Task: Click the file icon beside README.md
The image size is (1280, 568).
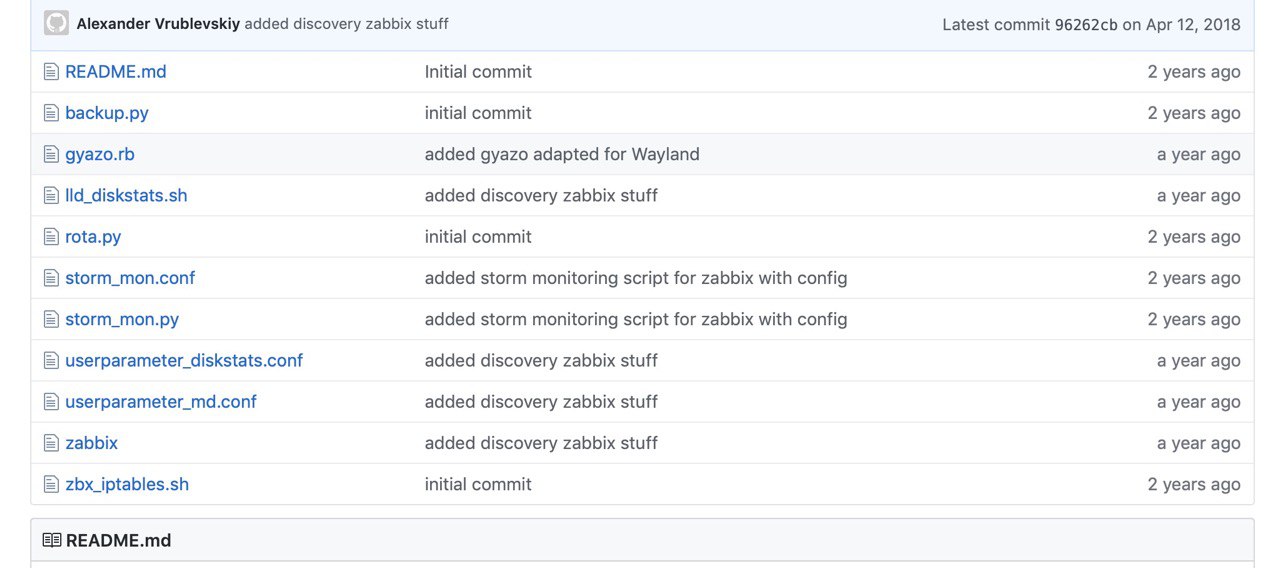Action: point(51,72)
